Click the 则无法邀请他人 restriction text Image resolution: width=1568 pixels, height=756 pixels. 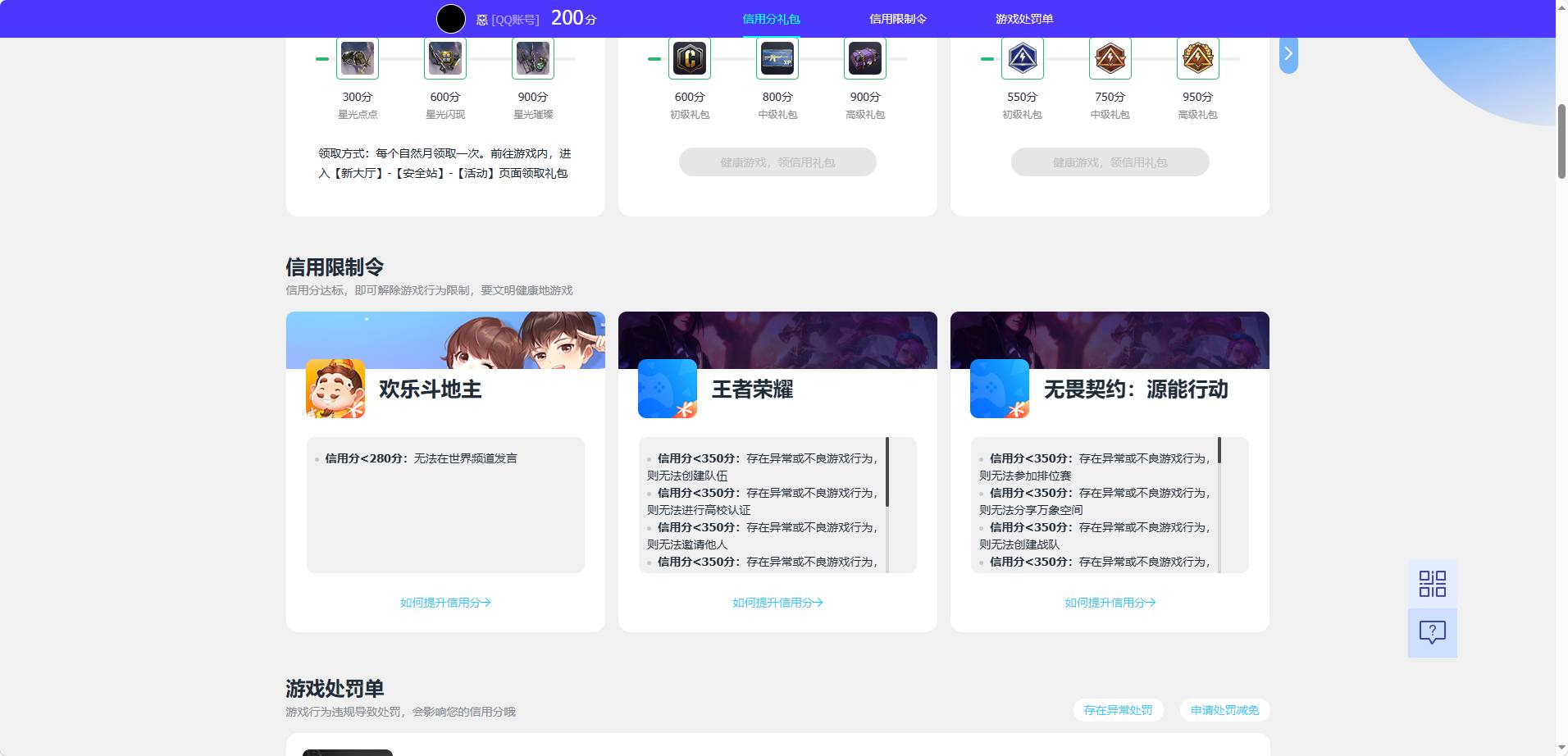coord(687,544)
